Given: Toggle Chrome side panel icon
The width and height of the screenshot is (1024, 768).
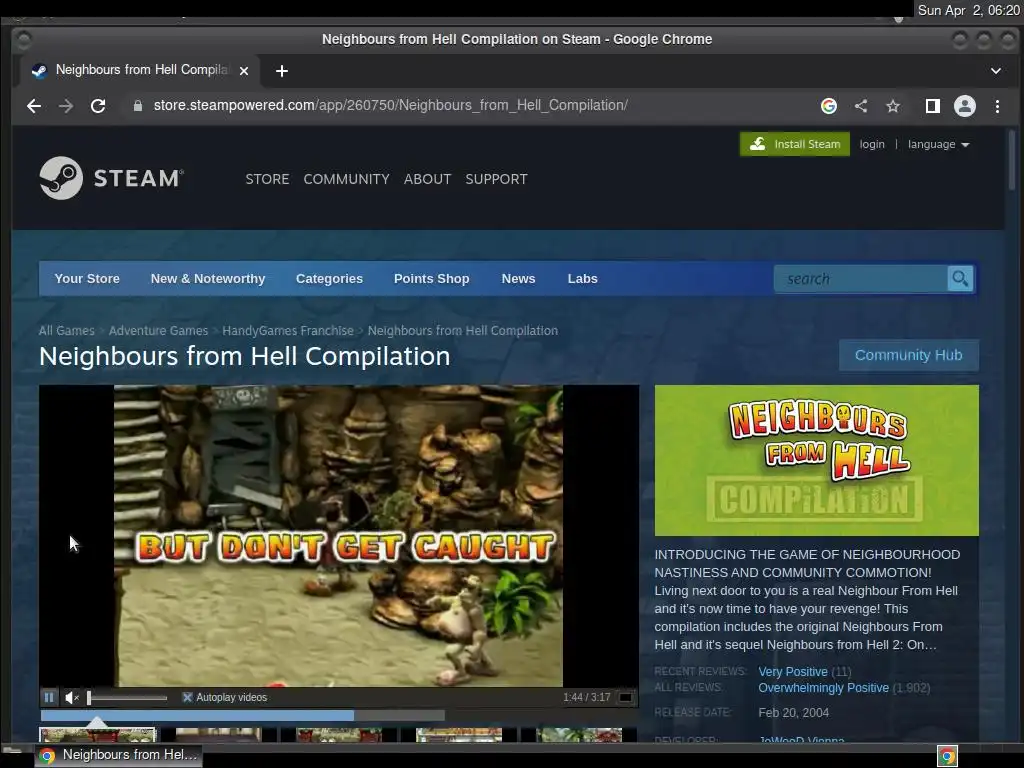Looking at the screenshot, I should [x=933, y=106].
